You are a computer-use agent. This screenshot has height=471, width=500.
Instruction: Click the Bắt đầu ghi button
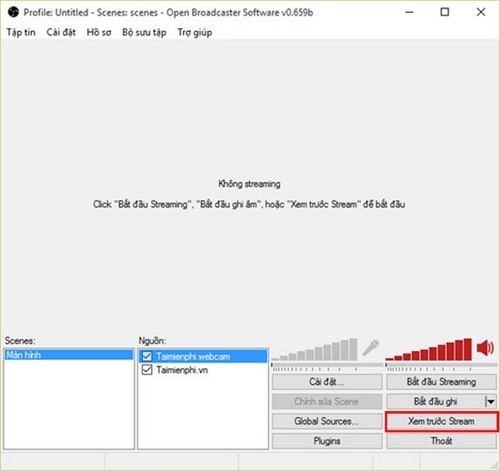[x=436, y=402]
